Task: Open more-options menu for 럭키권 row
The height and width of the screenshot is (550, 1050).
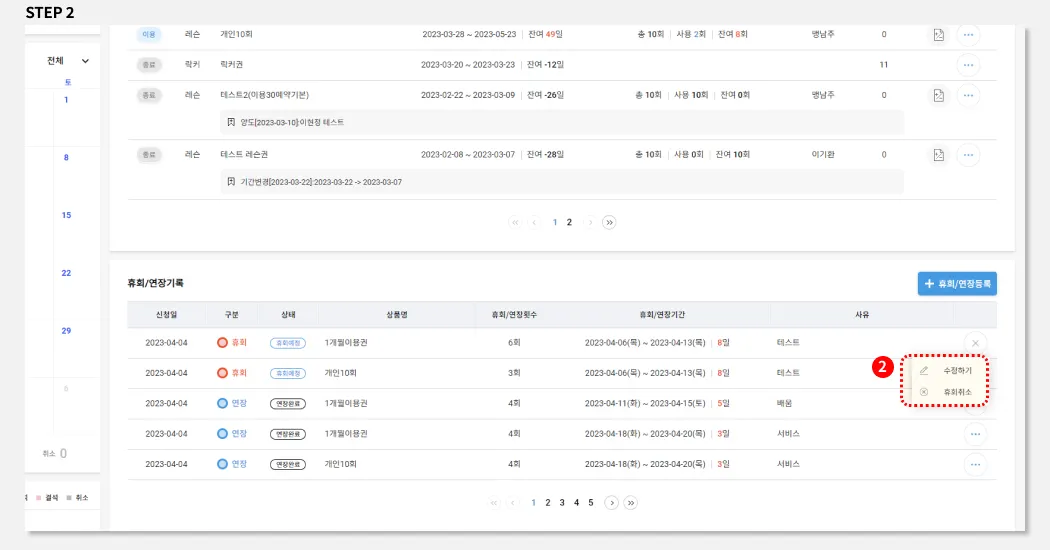Action: pos(967,65)
